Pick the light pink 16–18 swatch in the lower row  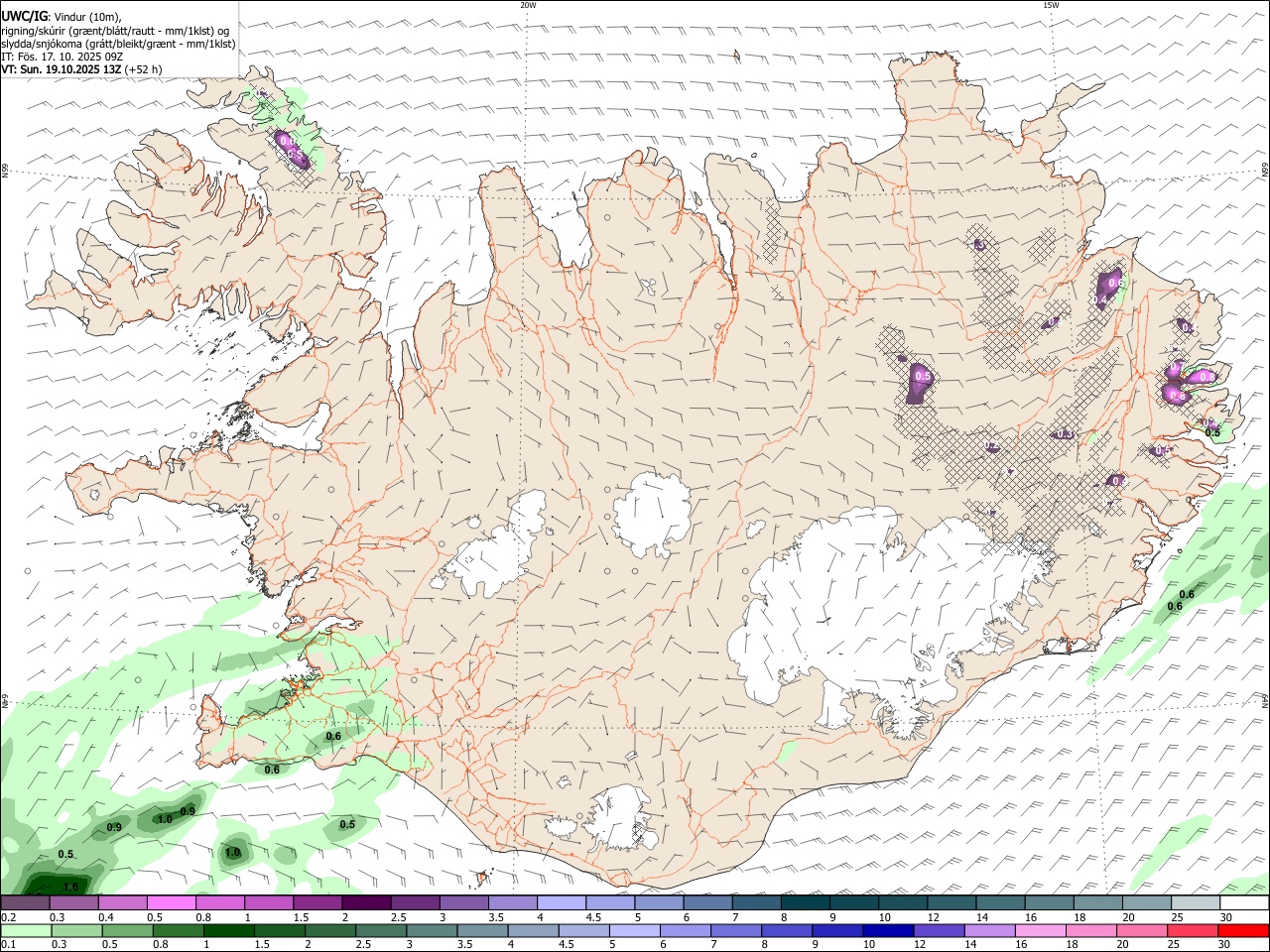1042,931
